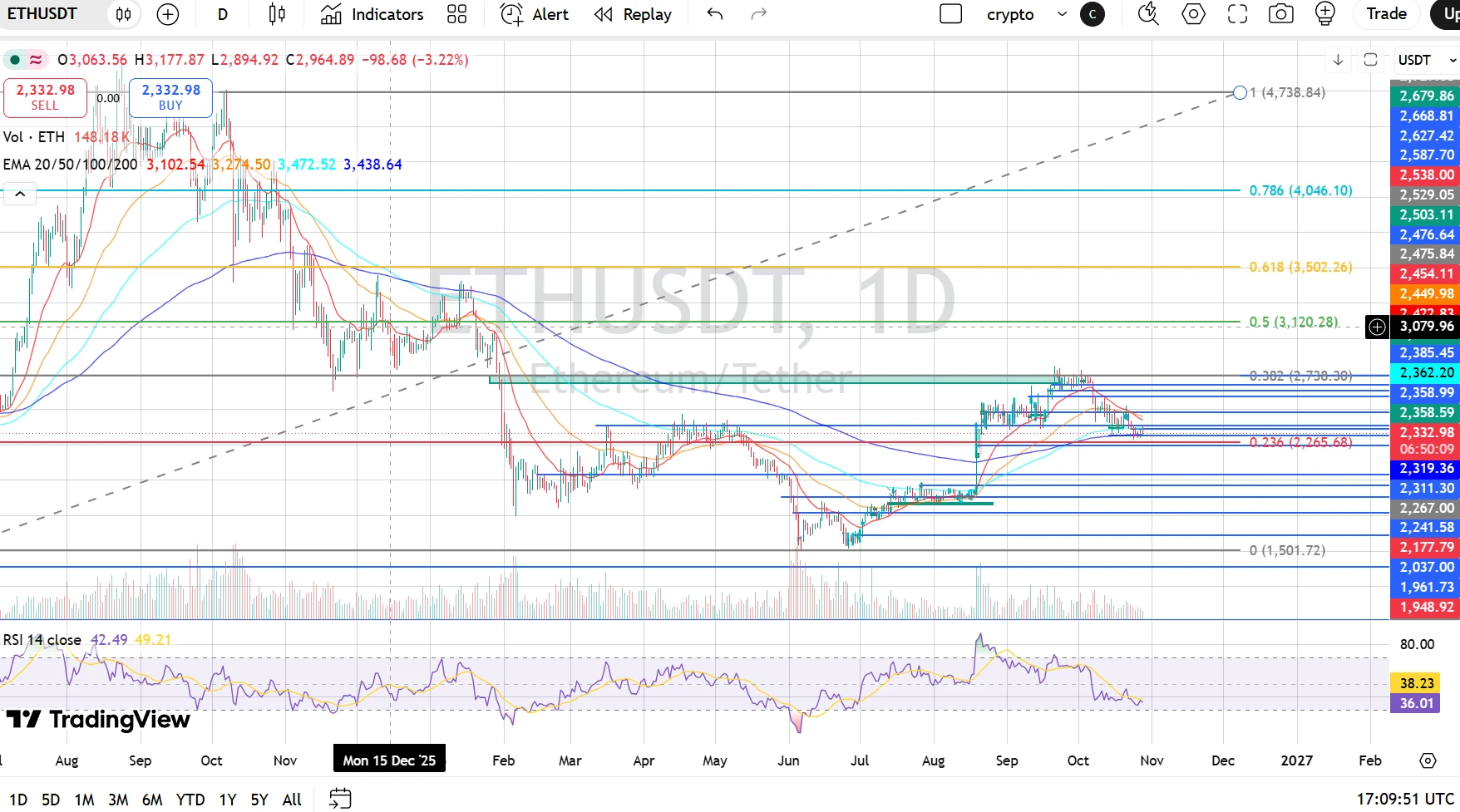The height and width of the screenshot is (812, 1460).
Task: Open the go to date calendar
Action: (340, 799)
